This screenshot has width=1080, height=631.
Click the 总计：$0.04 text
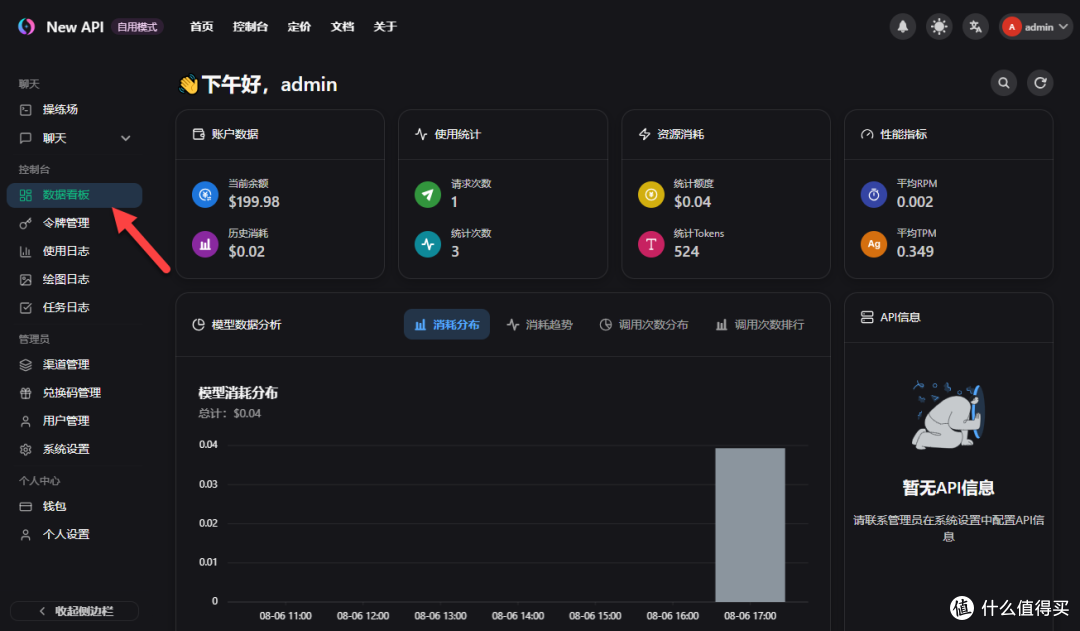[x=229, y=413]
